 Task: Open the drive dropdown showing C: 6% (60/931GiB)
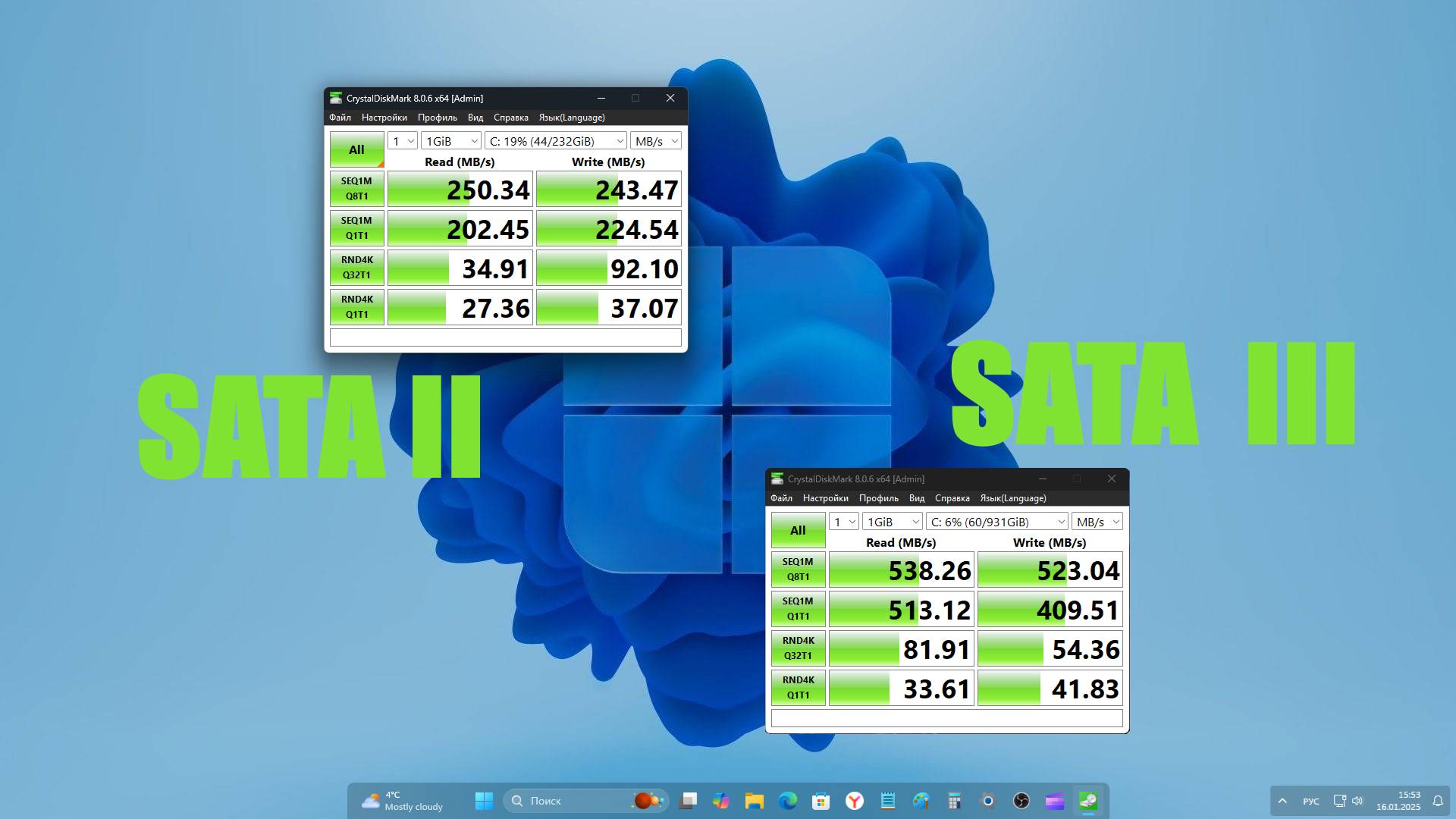[996, 521]
